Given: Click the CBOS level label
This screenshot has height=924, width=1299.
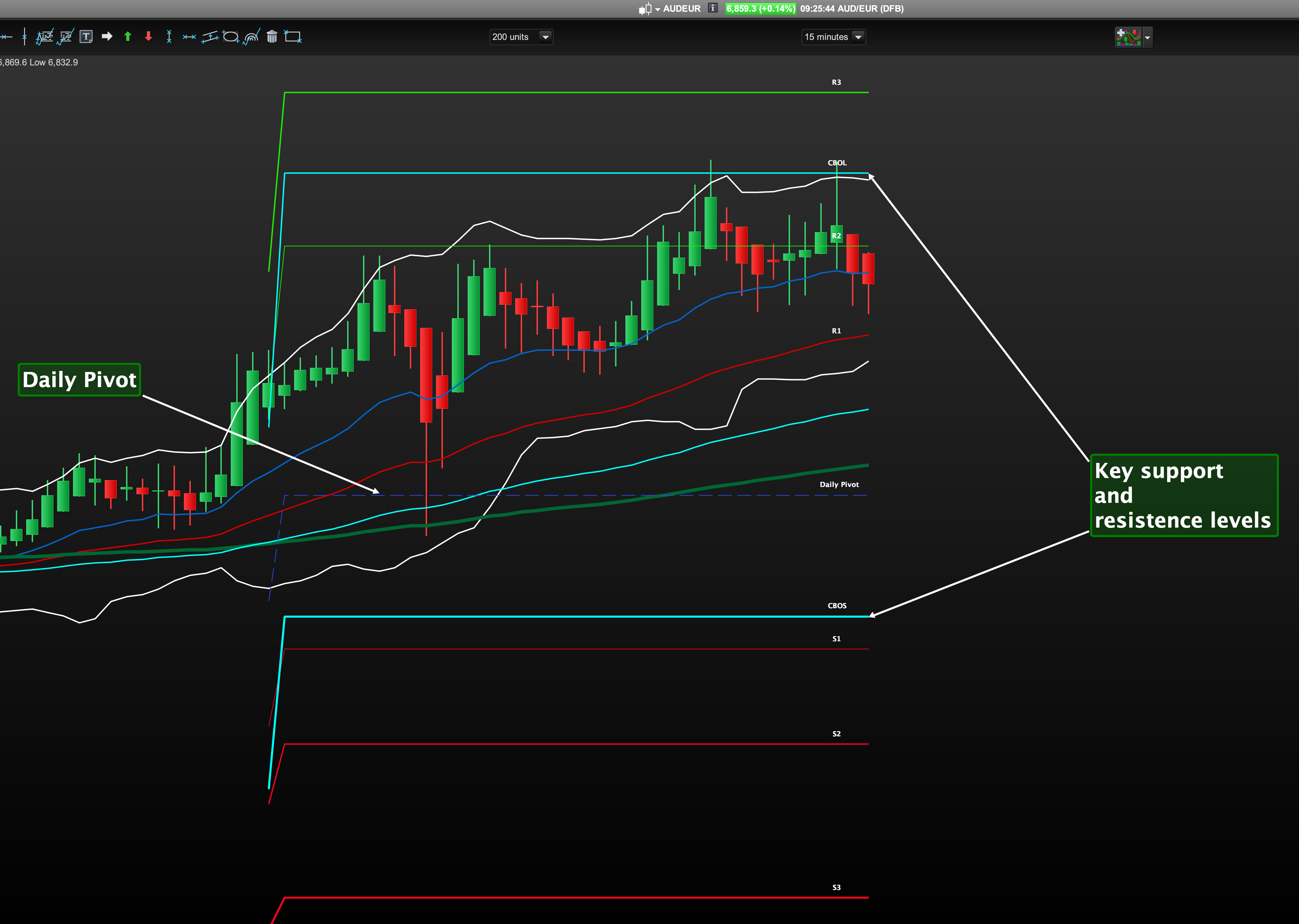Looking at the screenshot, I should [x=837, y=605].
